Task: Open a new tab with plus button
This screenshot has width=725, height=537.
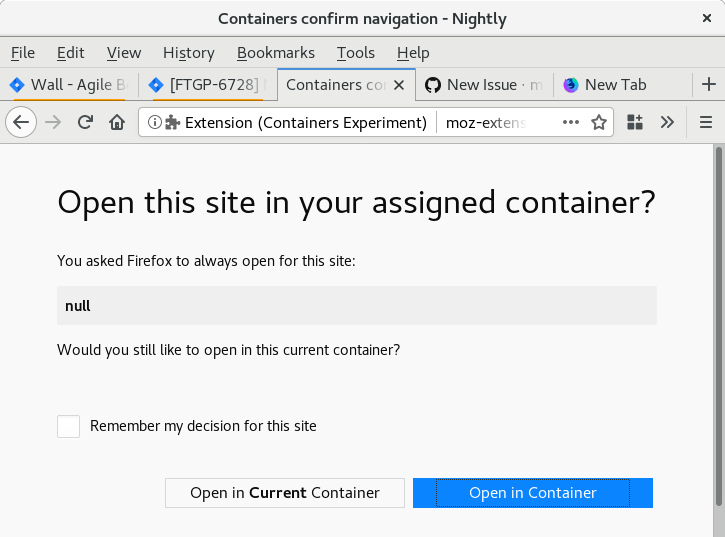Action: point(709,85)
